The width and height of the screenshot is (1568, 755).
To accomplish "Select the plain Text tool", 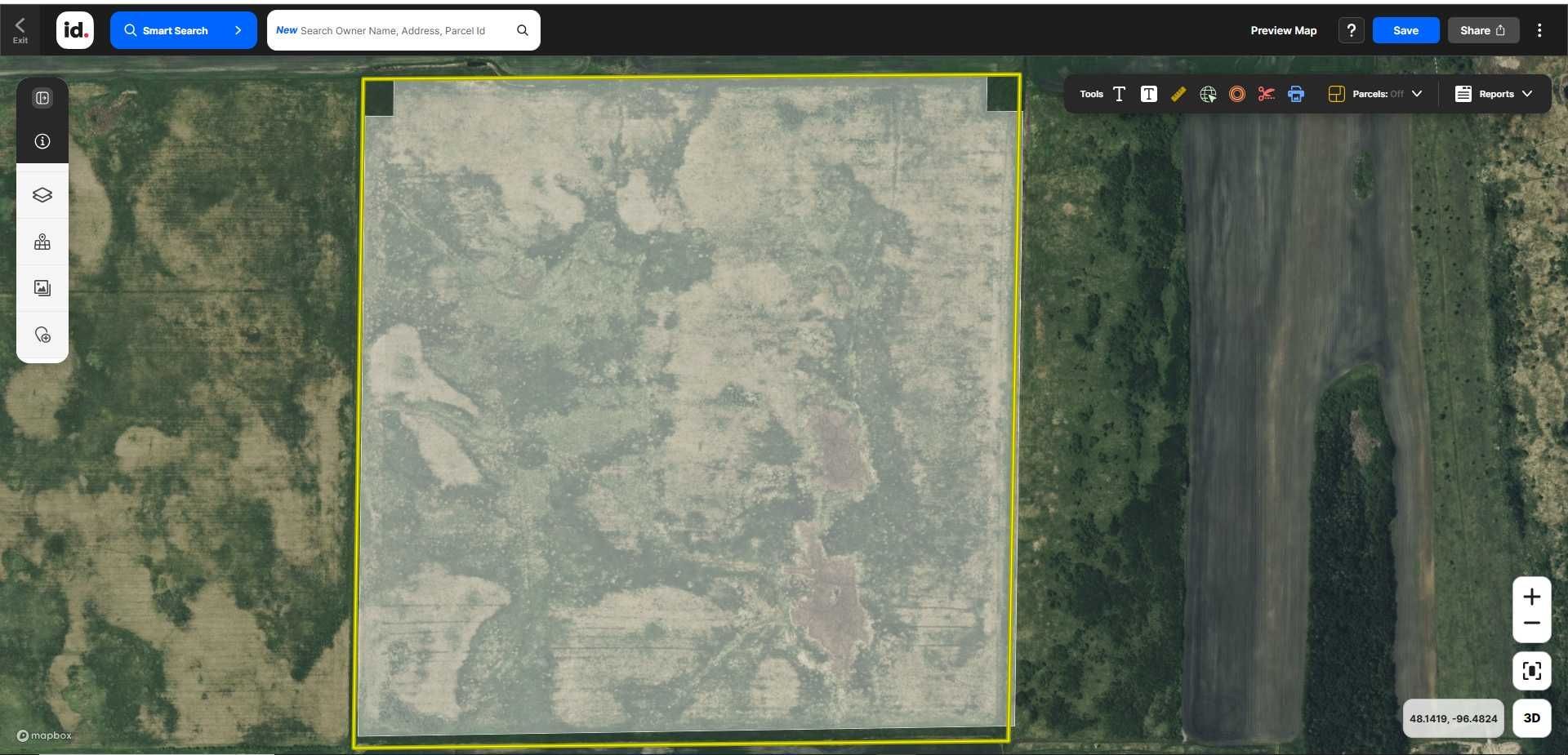I will 1119,94.
